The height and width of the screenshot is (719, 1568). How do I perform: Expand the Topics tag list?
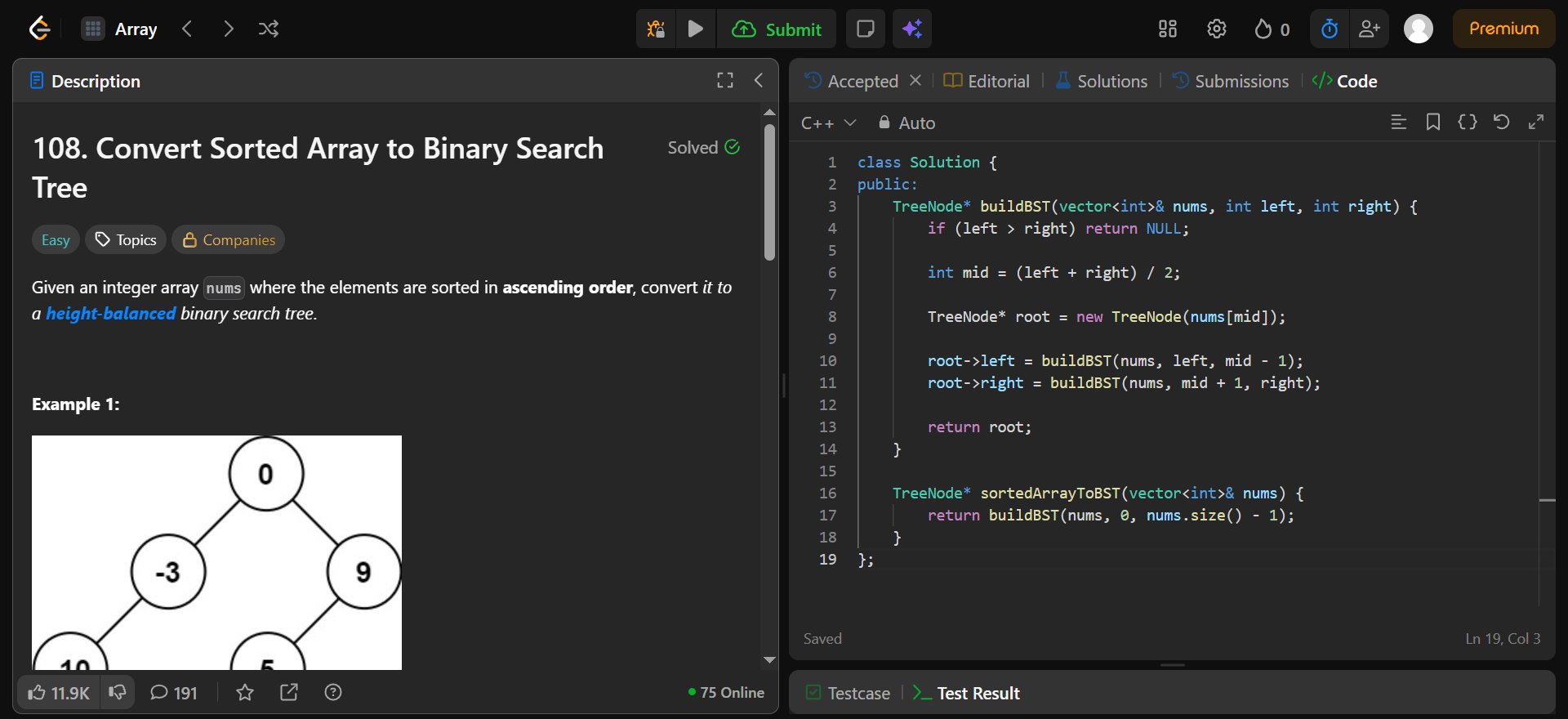click(126, 240)
